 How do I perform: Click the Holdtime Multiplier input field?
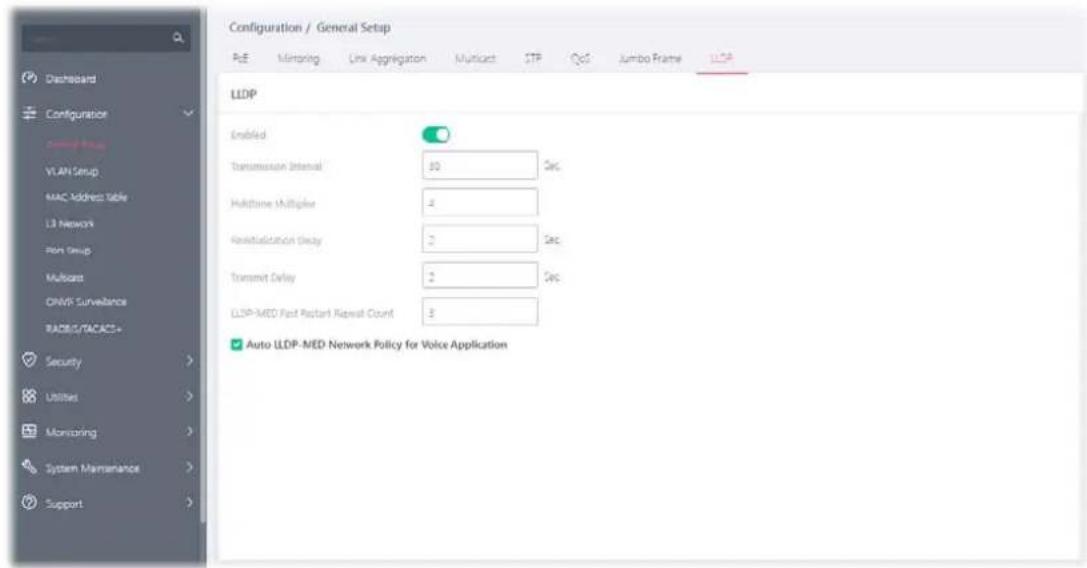point(480,203)
